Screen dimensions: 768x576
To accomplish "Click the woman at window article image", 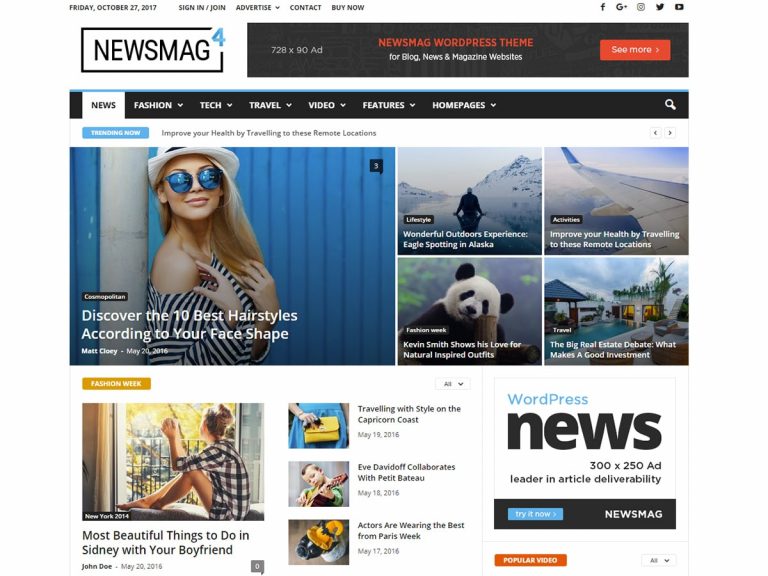I will 173,462.
